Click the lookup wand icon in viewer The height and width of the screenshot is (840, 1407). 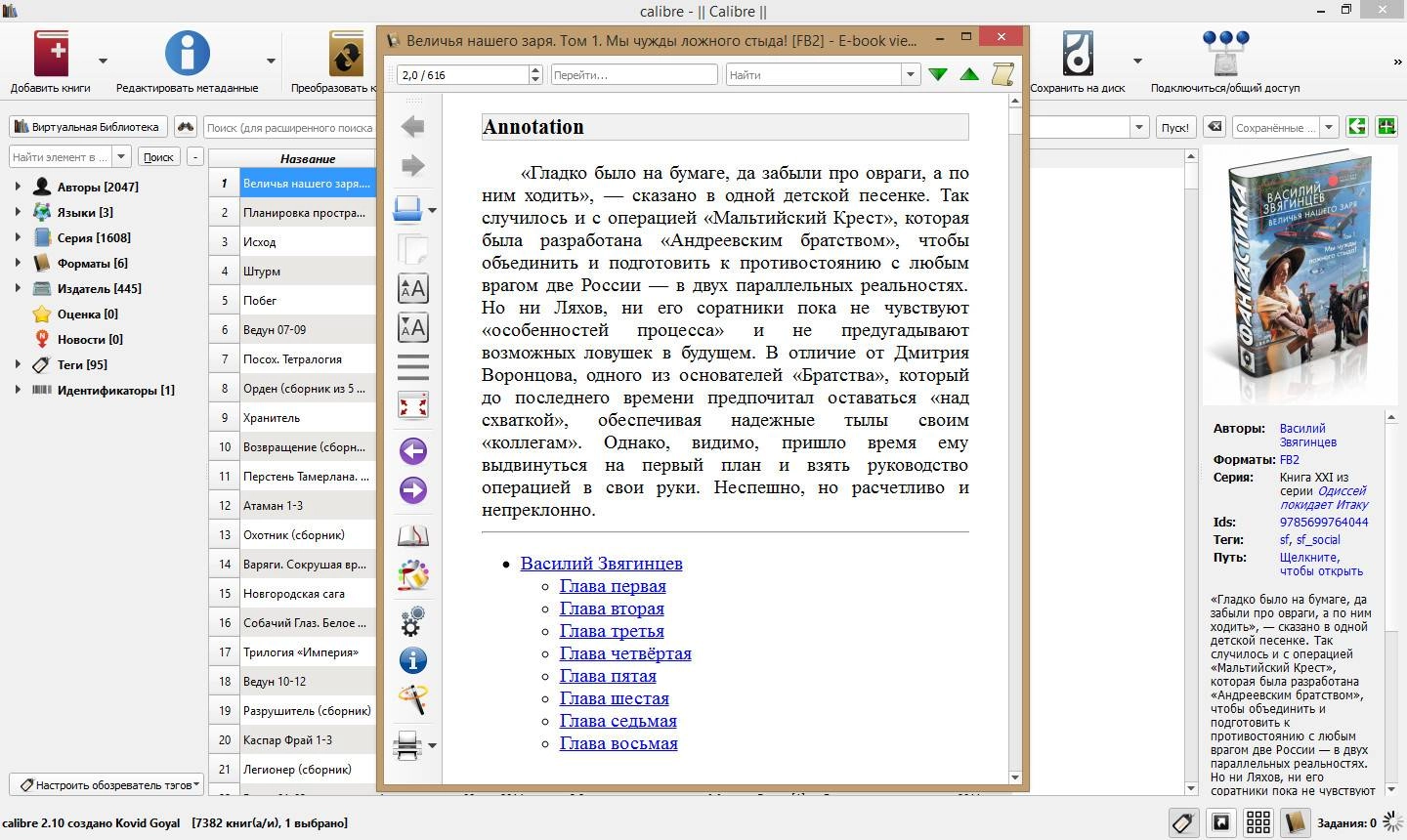coord(412,699)
